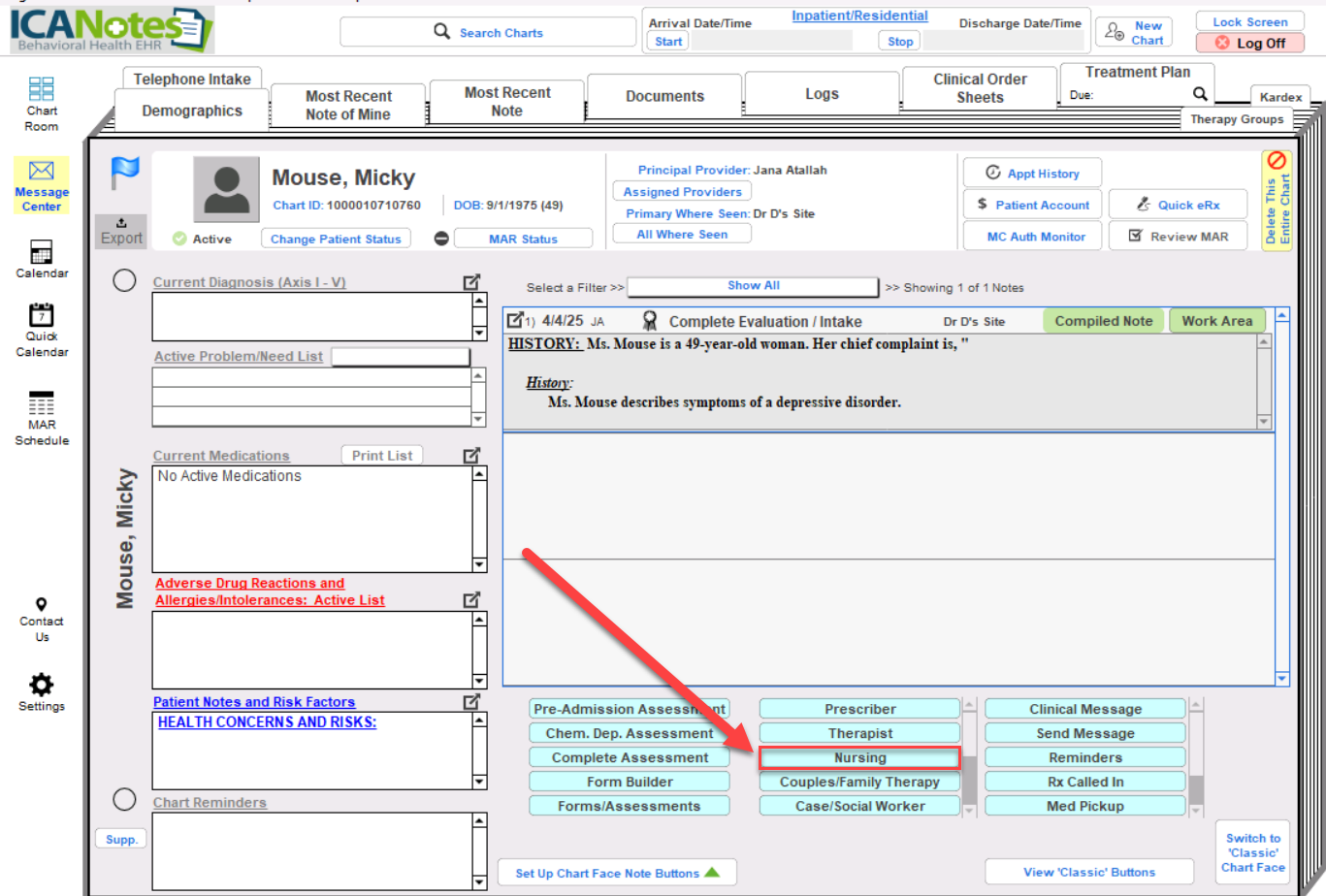
Task: Open Settings gear in sidebar
Action: (x=42, y=685)
